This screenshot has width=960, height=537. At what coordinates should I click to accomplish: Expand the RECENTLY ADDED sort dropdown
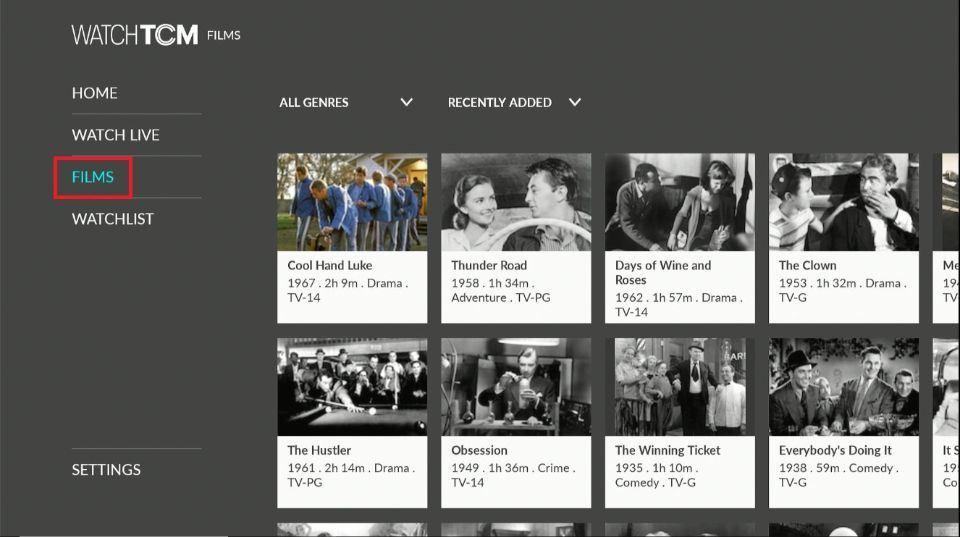click(514, 102)
